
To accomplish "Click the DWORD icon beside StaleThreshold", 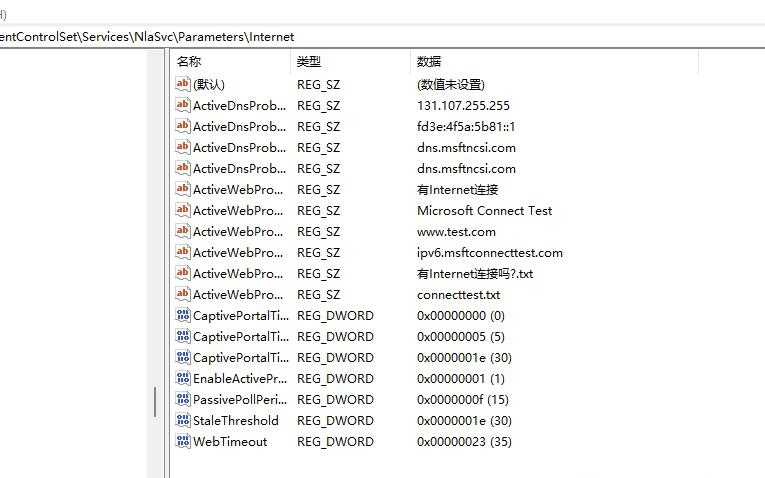I will 182,421.
